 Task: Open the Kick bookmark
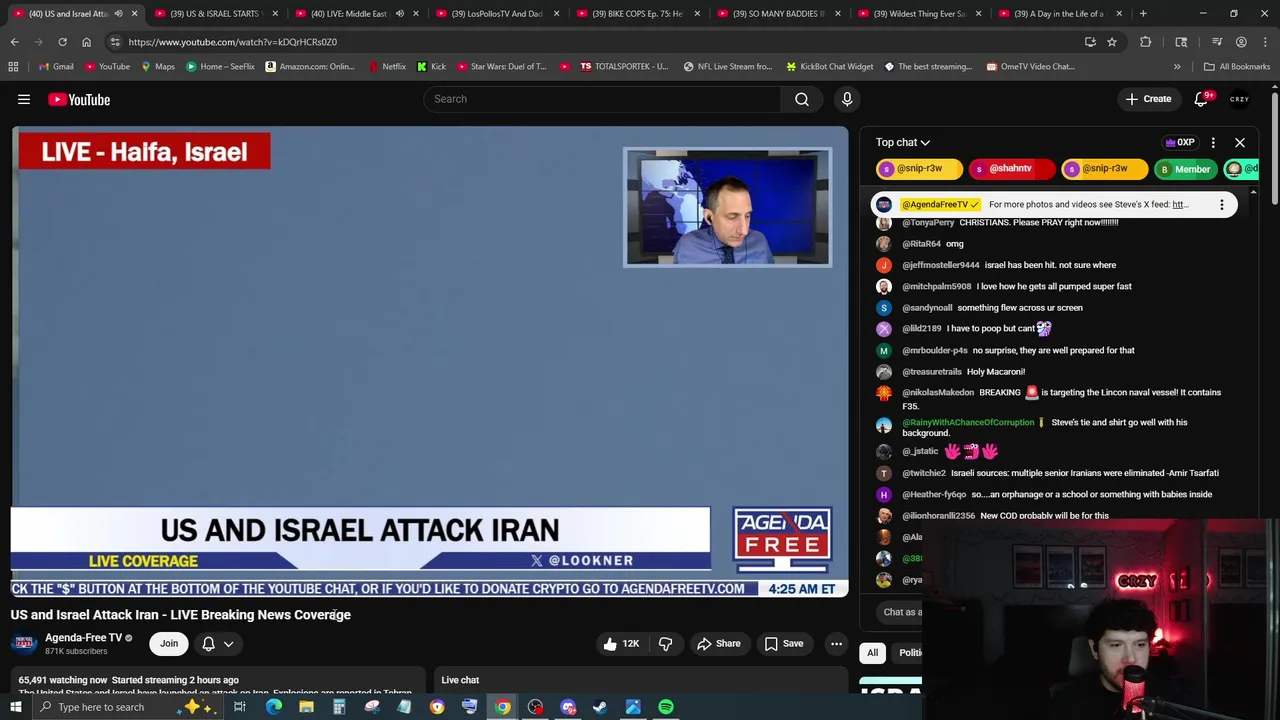tap(430, 67)
